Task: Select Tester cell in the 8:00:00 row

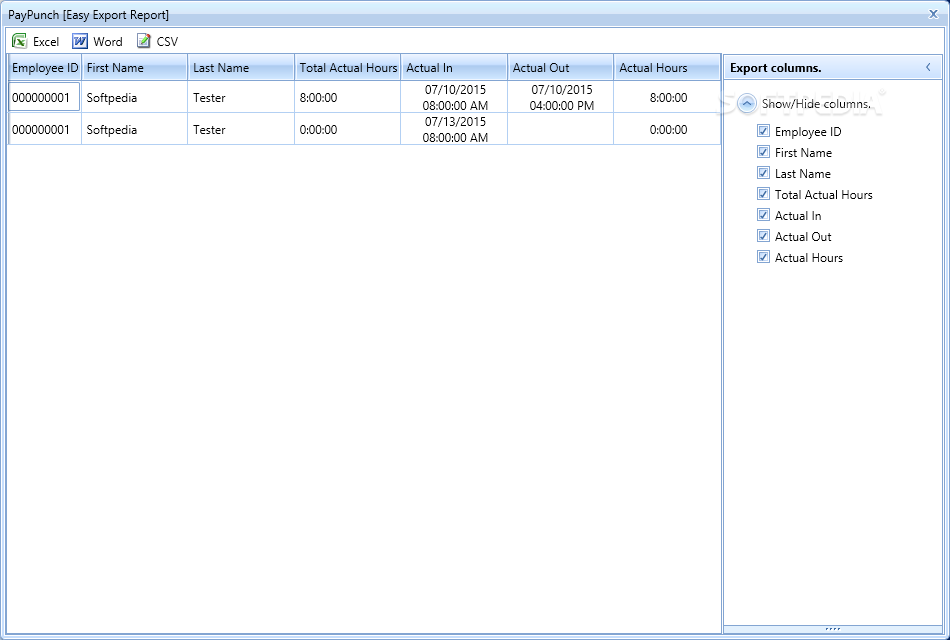Action: point(241,97)
